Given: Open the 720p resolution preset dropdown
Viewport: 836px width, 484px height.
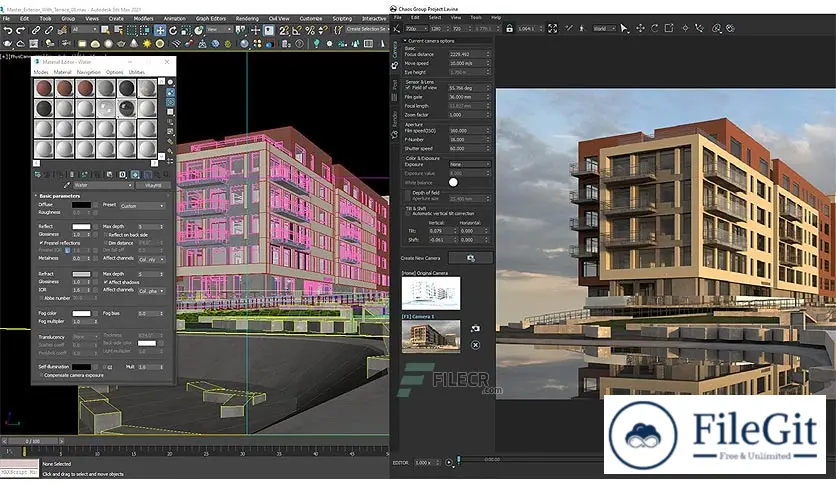Looking at the screenshot, I should click(416, 28).
